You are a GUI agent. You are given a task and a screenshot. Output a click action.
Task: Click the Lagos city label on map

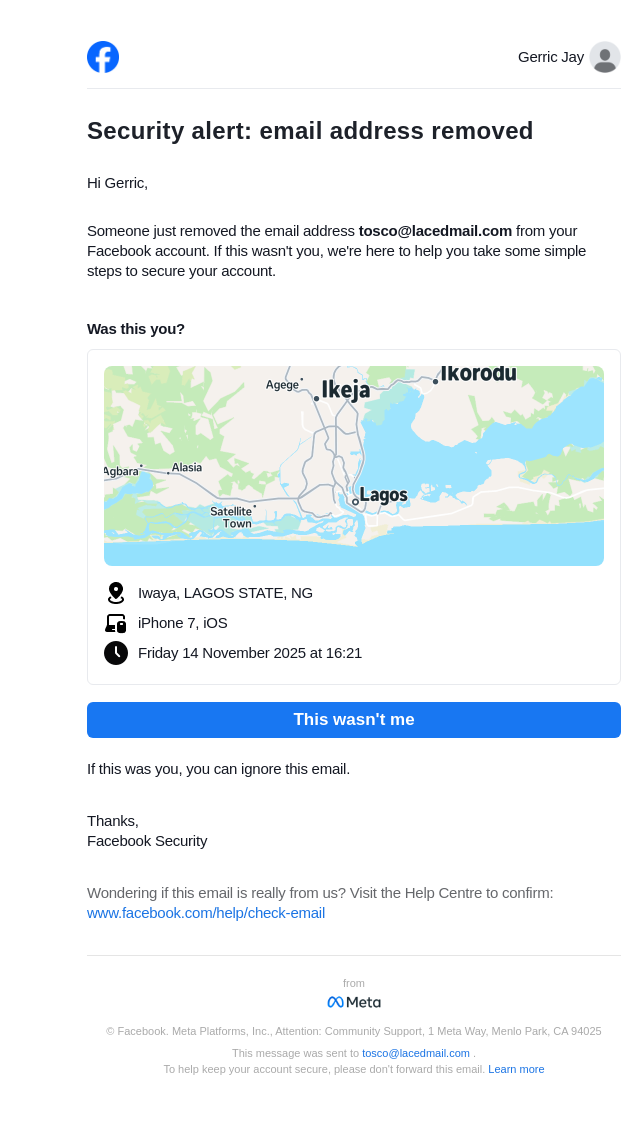(383, 495)
